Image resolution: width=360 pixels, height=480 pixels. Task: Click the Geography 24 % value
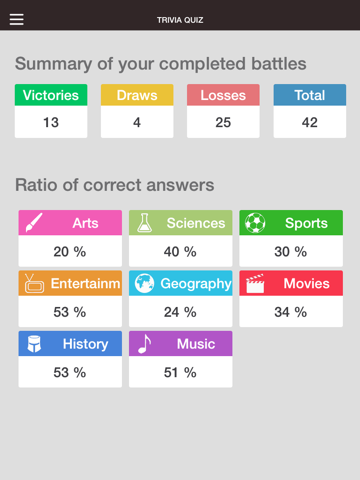[x=180, y=312]
